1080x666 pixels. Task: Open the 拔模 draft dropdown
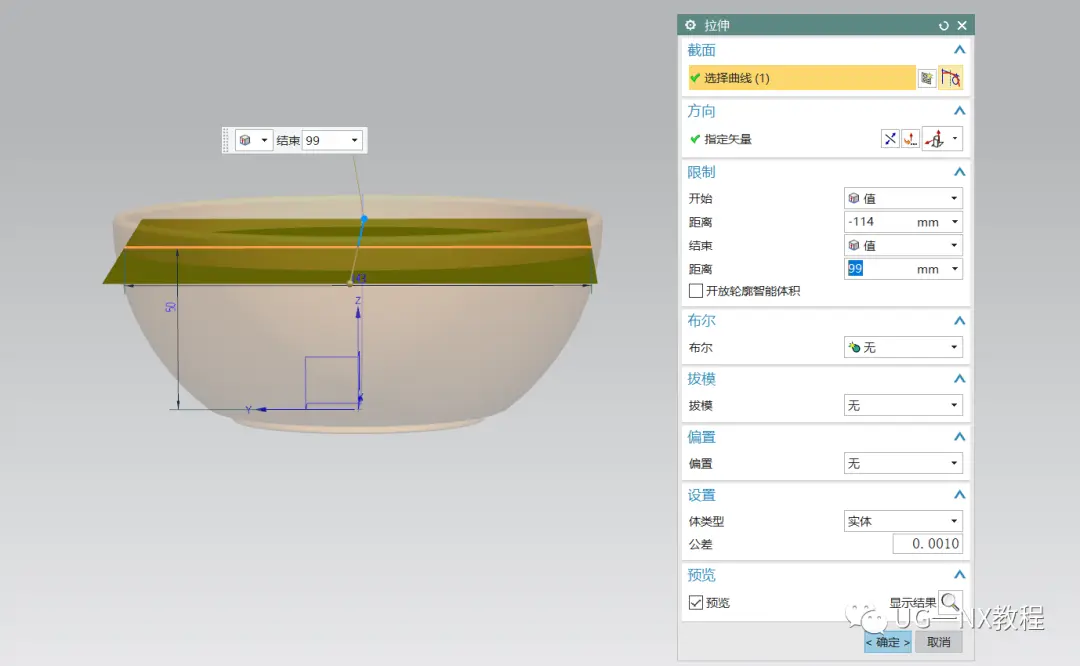903,405
